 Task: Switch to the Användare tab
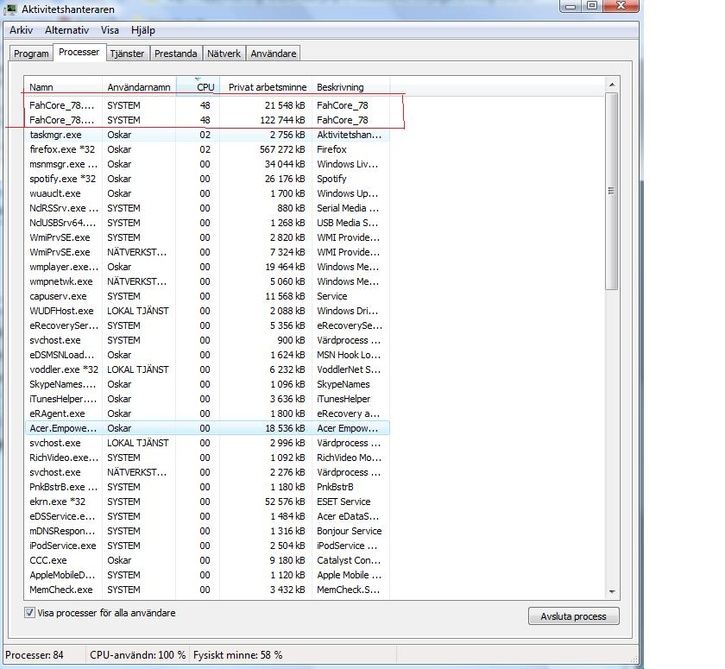274,53
